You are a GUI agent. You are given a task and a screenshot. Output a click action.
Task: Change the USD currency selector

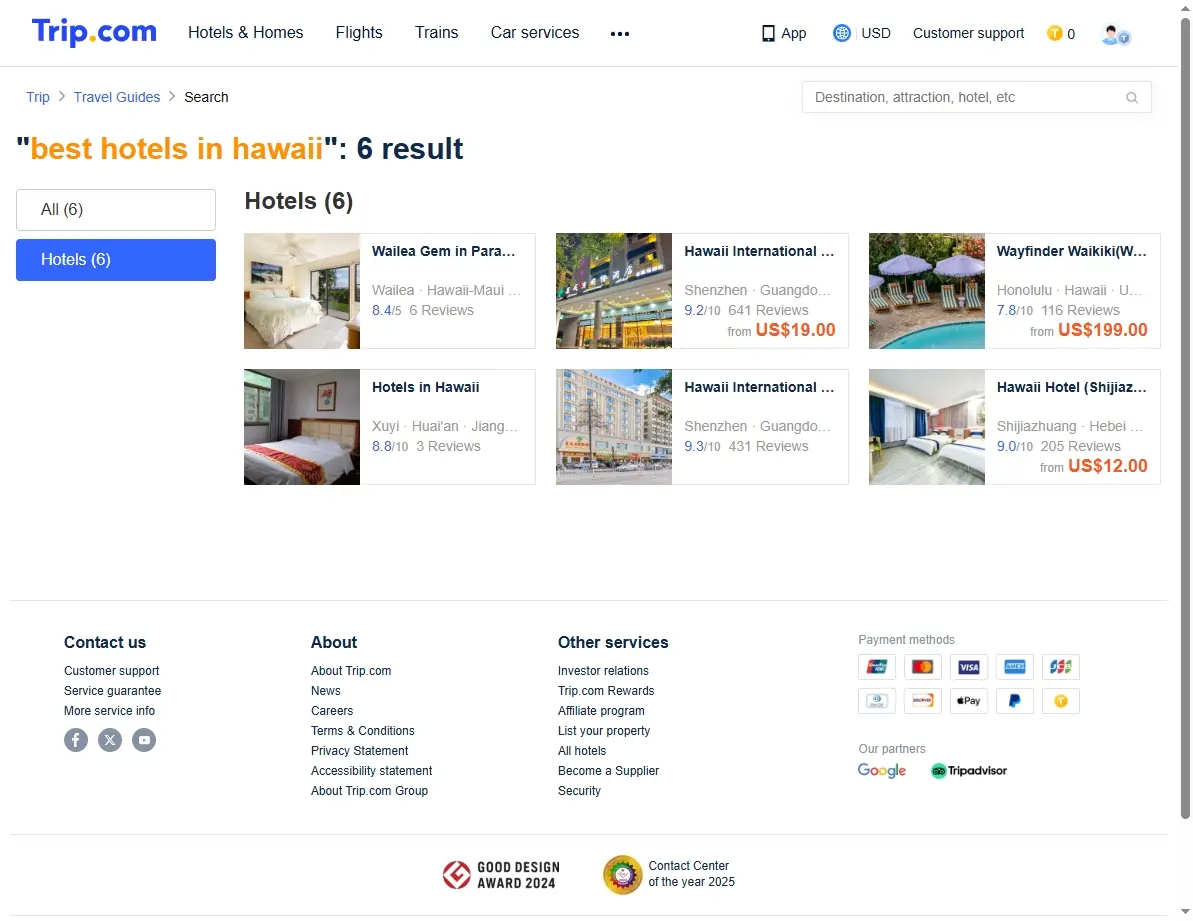tap(876, 33)
